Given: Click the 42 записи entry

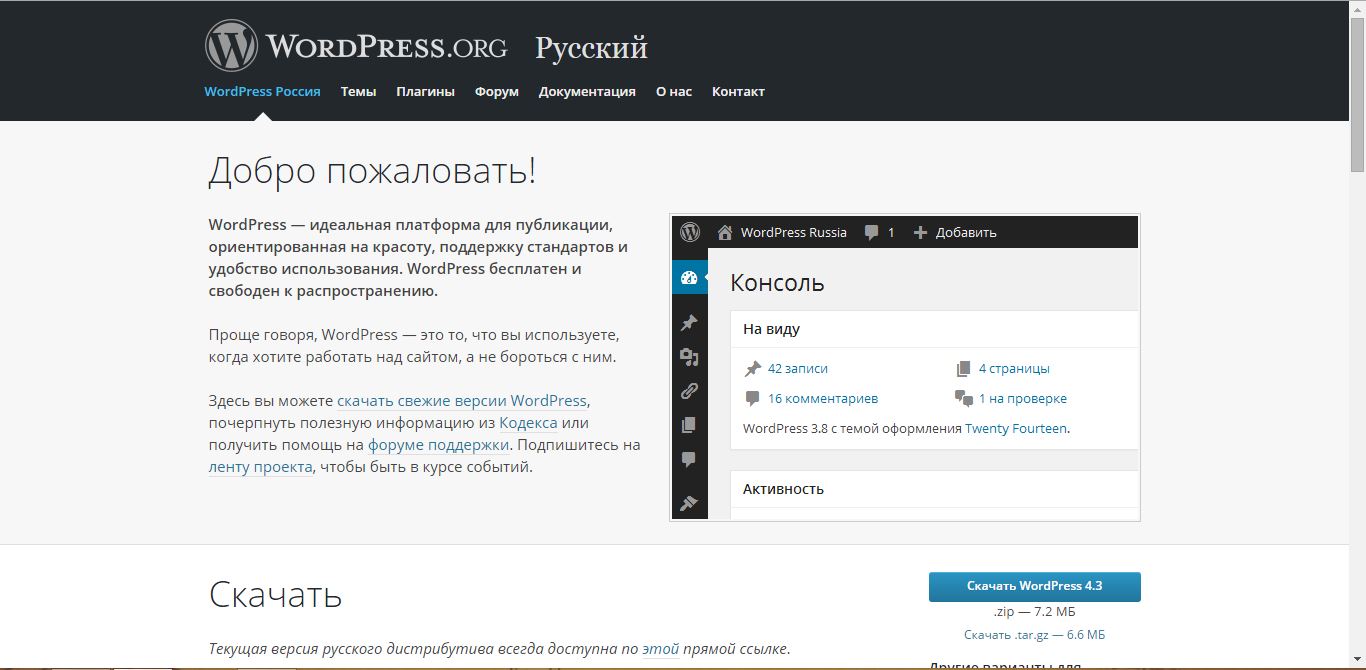Looking at the screenshot, I should point(798,369).
